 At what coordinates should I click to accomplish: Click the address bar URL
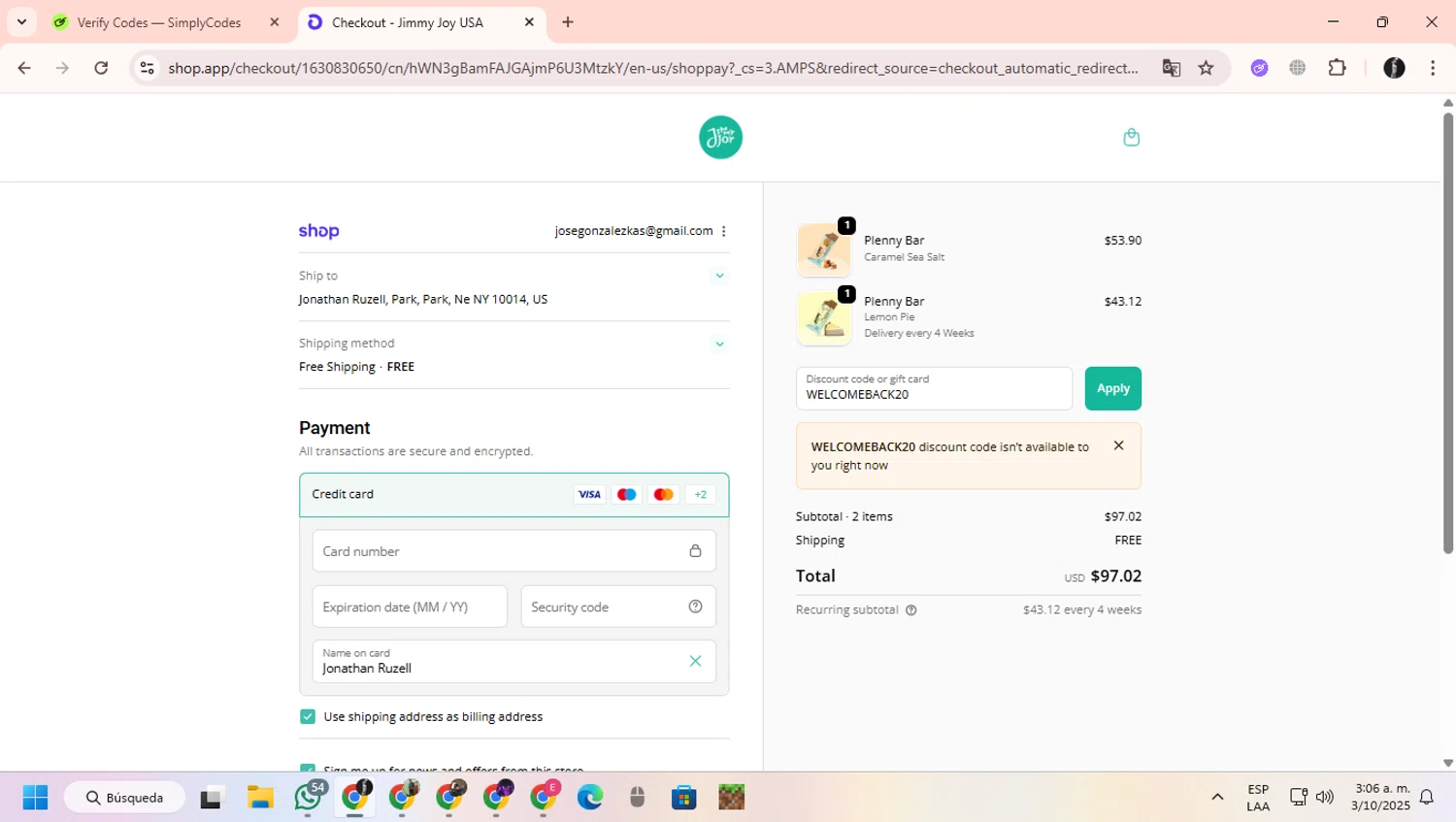652,68
